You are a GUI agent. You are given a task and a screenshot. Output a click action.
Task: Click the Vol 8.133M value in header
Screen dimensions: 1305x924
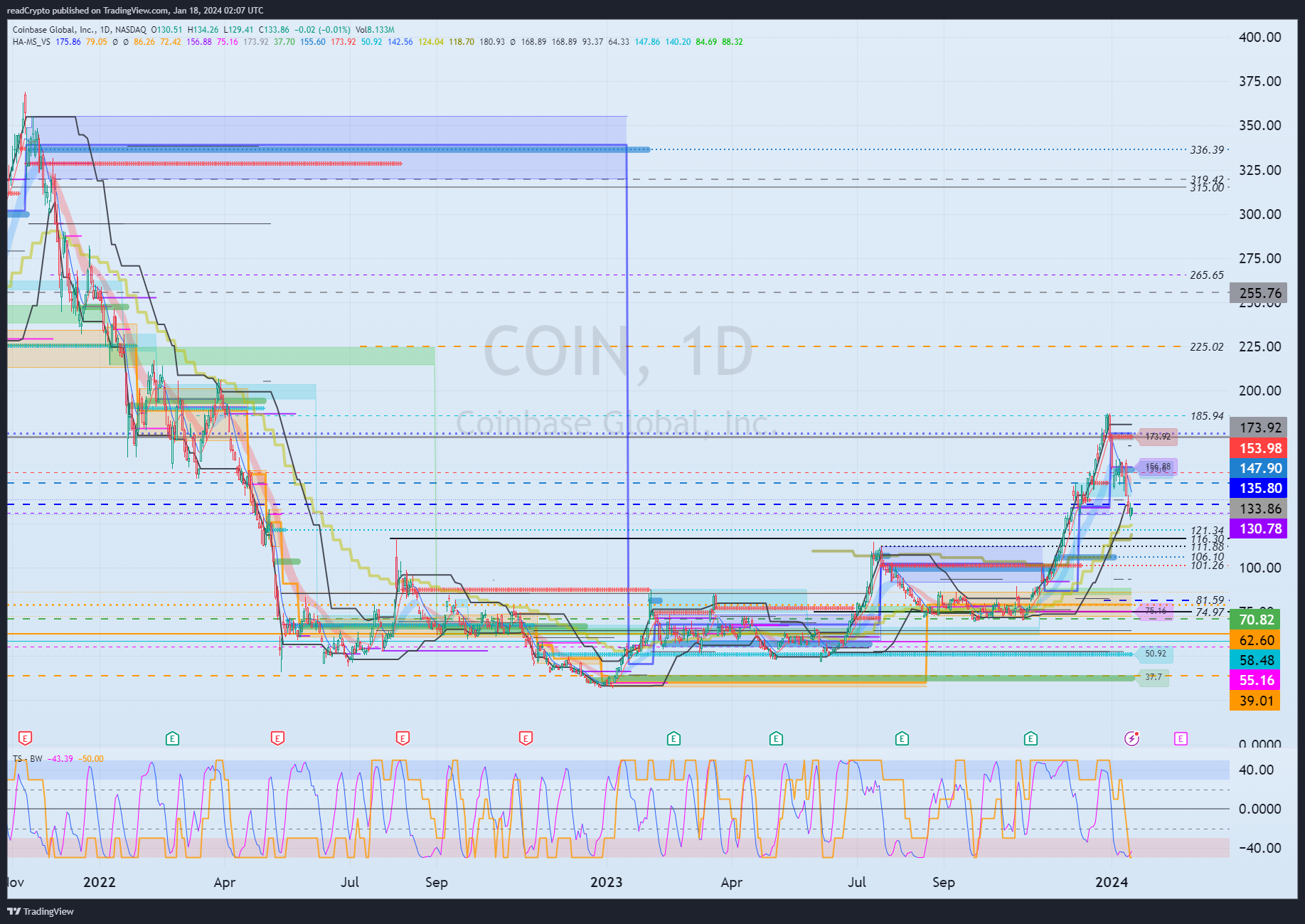(375, 30)
